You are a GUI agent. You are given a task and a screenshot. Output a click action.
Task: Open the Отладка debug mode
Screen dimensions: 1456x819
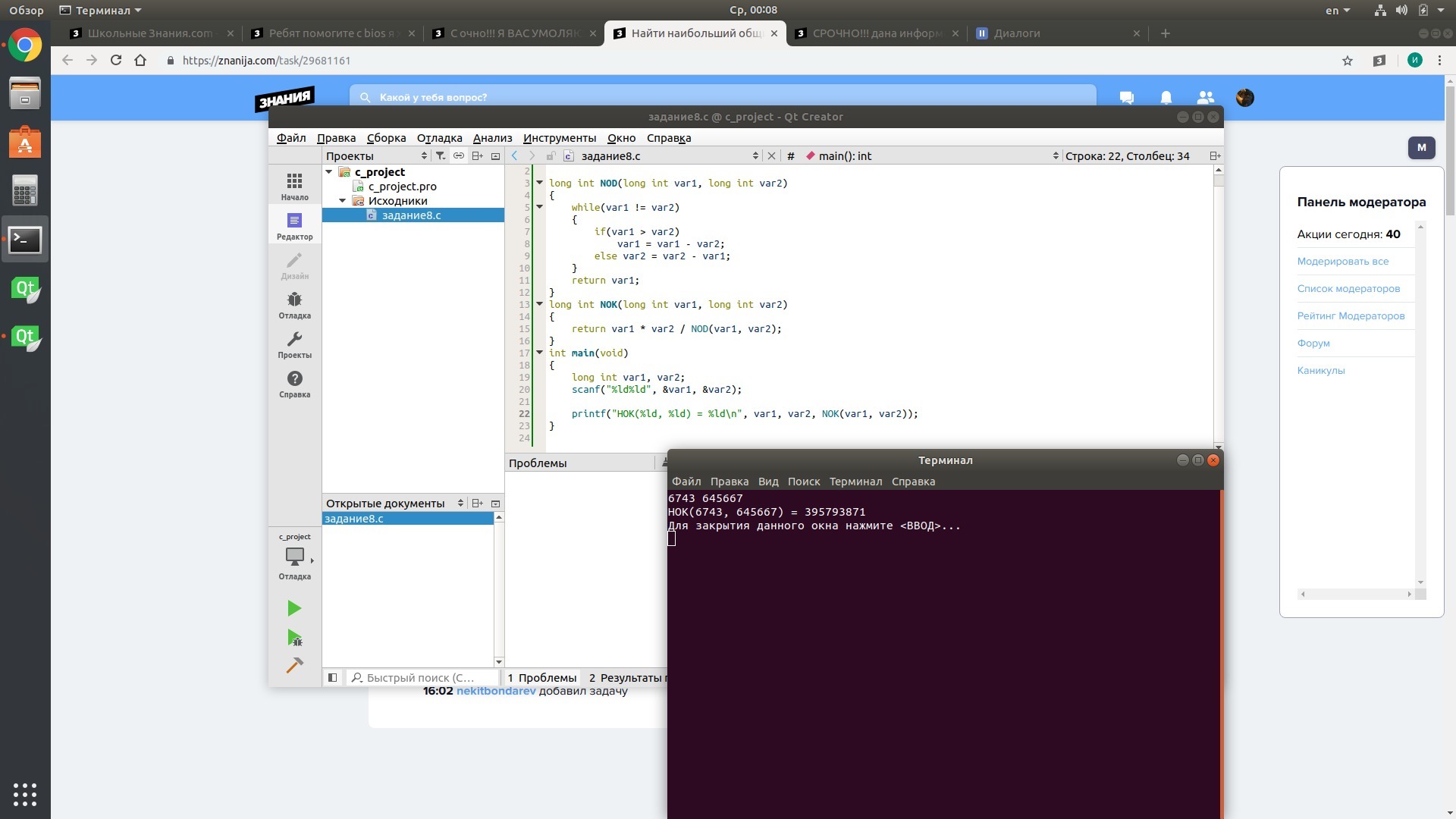(294, 305)
